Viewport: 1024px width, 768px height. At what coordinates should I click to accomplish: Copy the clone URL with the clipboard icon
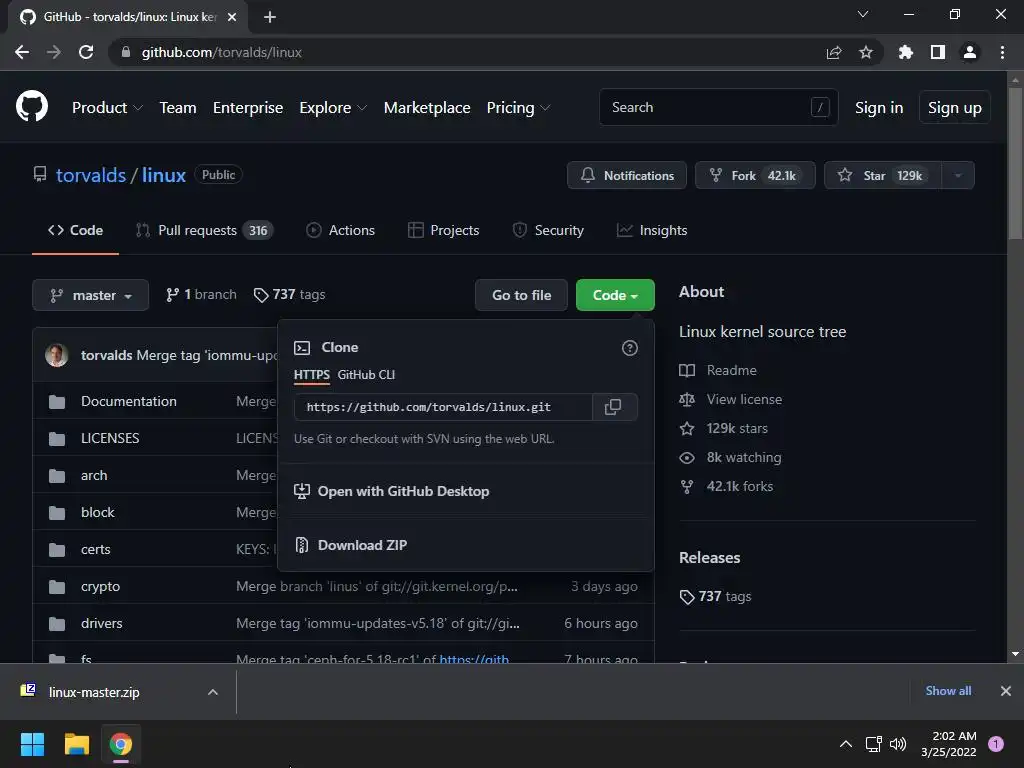(x=613, y=407)
